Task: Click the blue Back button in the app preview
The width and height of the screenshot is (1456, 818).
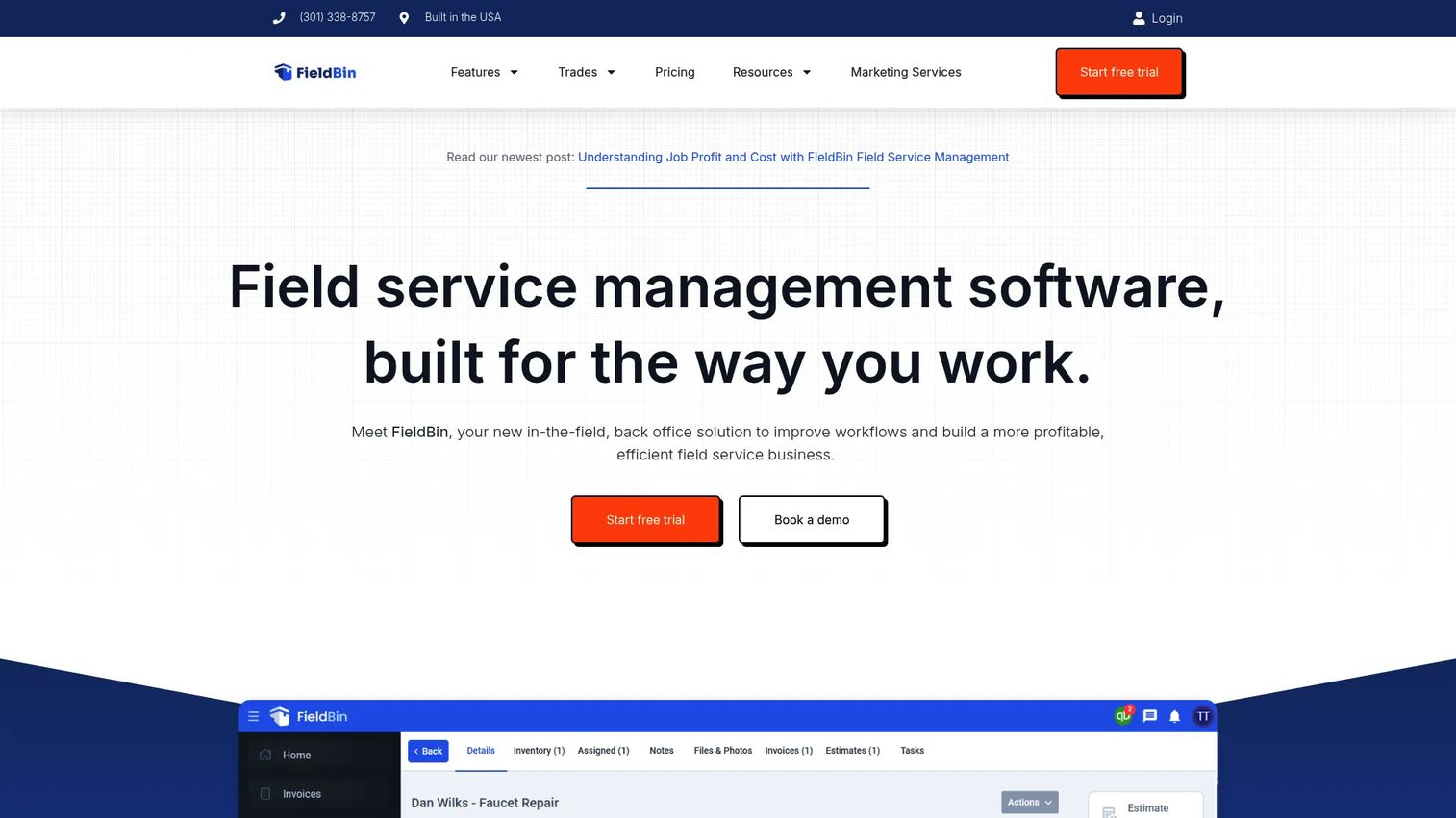Action: click(x=428, y=752)
